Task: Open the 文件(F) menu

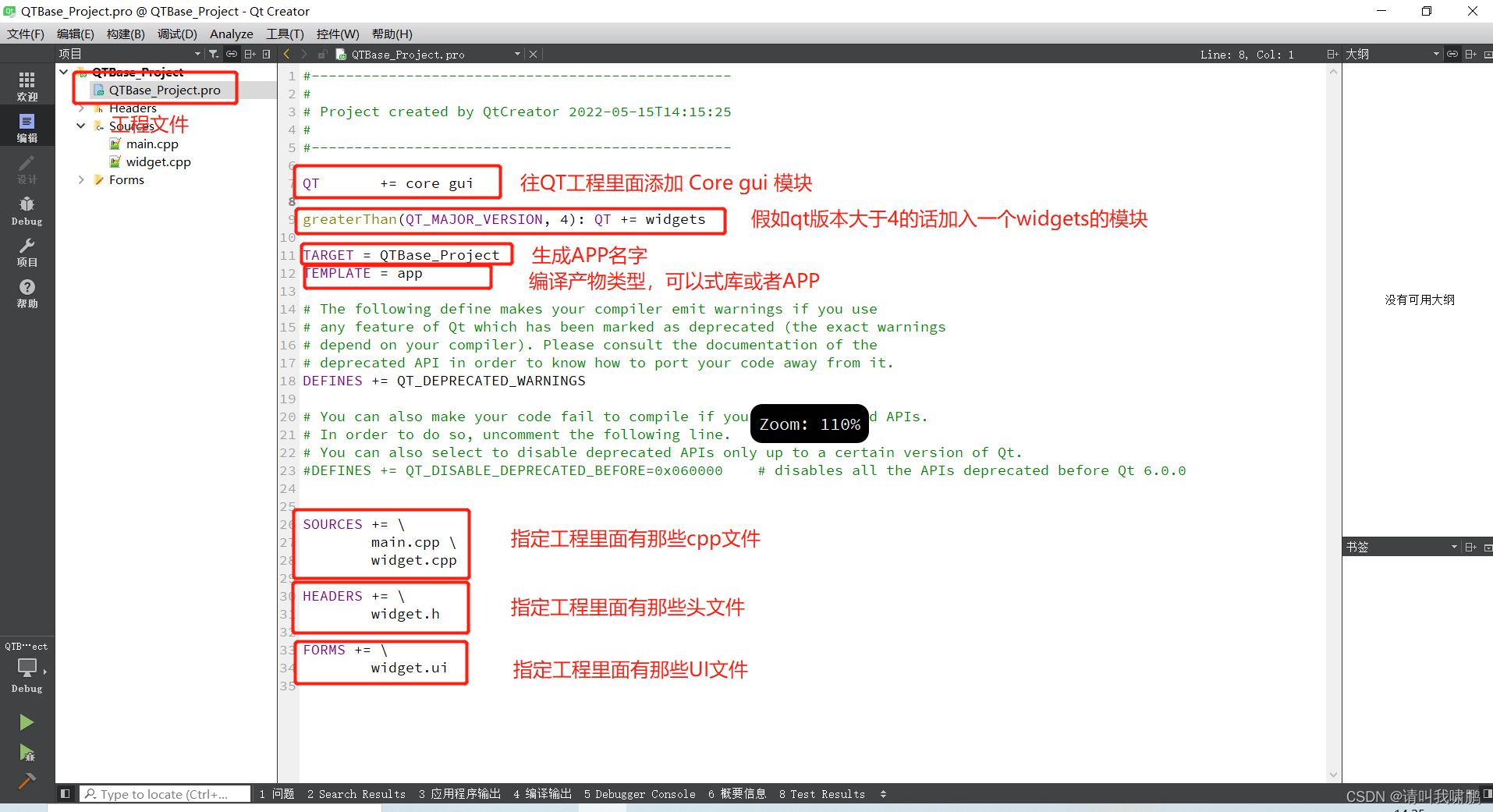Action: 26,34
